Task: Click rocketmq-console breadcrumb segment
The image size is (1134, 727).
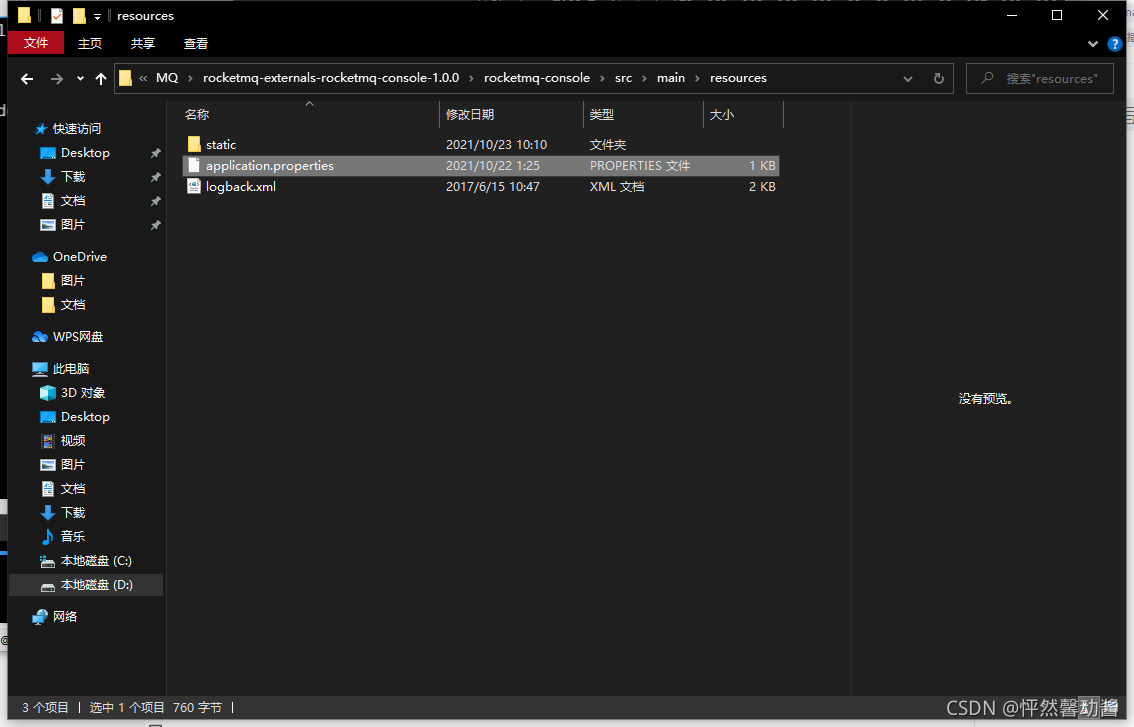Action: point(537,77)
